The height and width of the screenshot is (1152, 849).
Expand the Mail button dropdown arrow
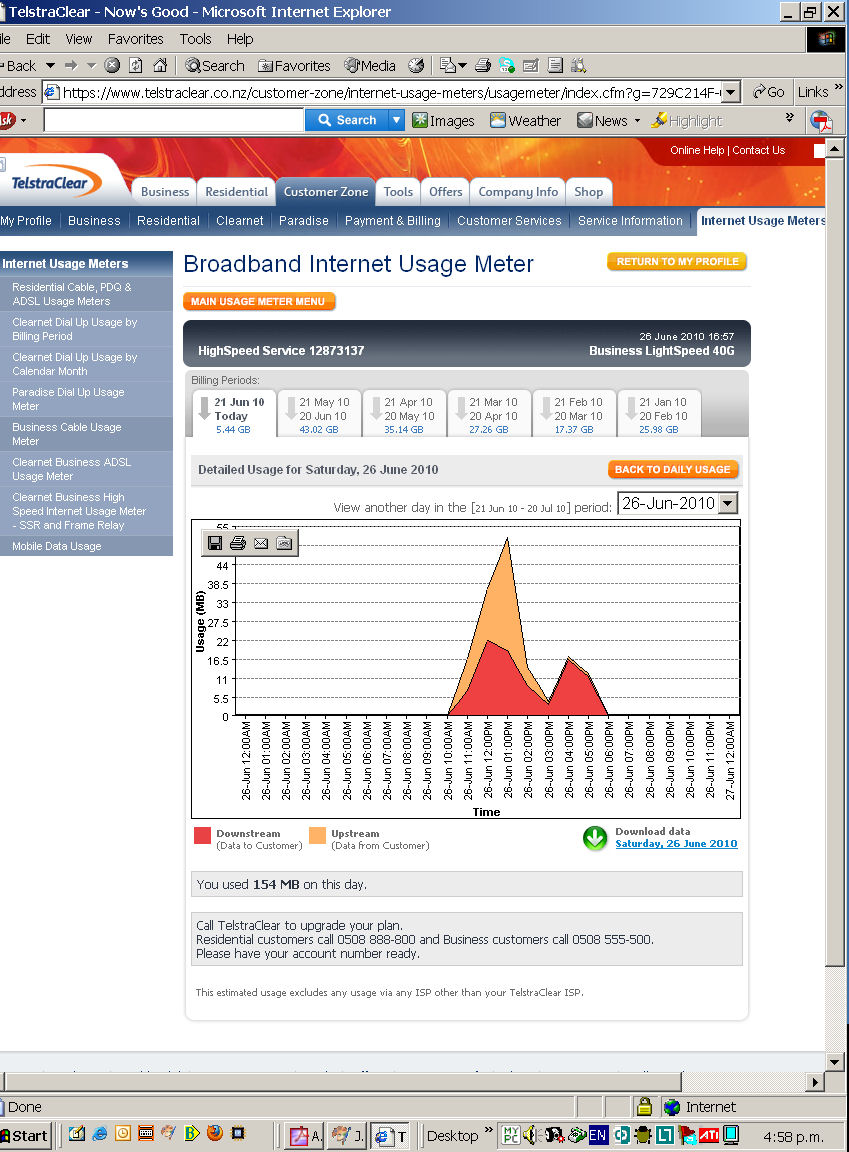(x=463, y=65)
